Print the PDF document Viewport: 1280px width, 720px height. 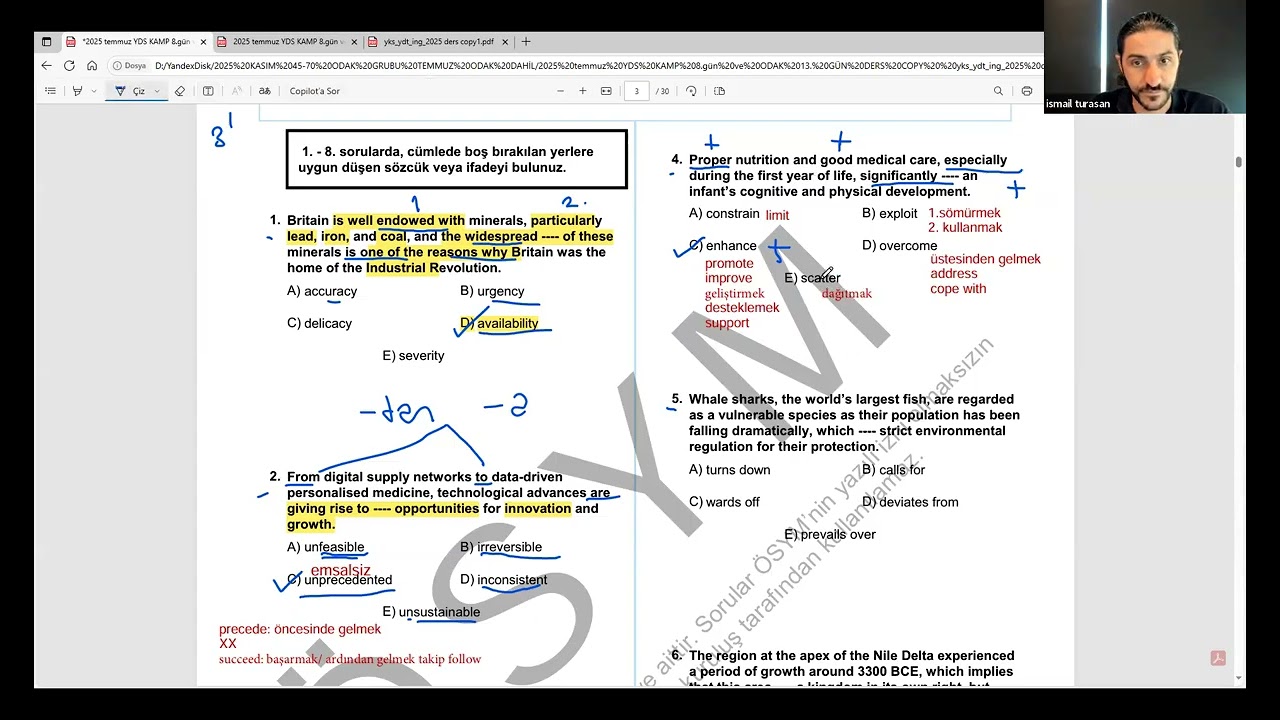point(1027,91)
